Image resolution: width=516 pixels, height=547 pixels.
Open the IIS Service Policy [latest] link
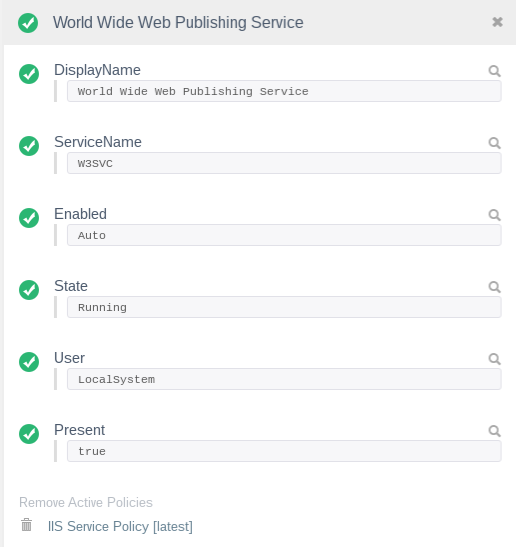(120, 526)
